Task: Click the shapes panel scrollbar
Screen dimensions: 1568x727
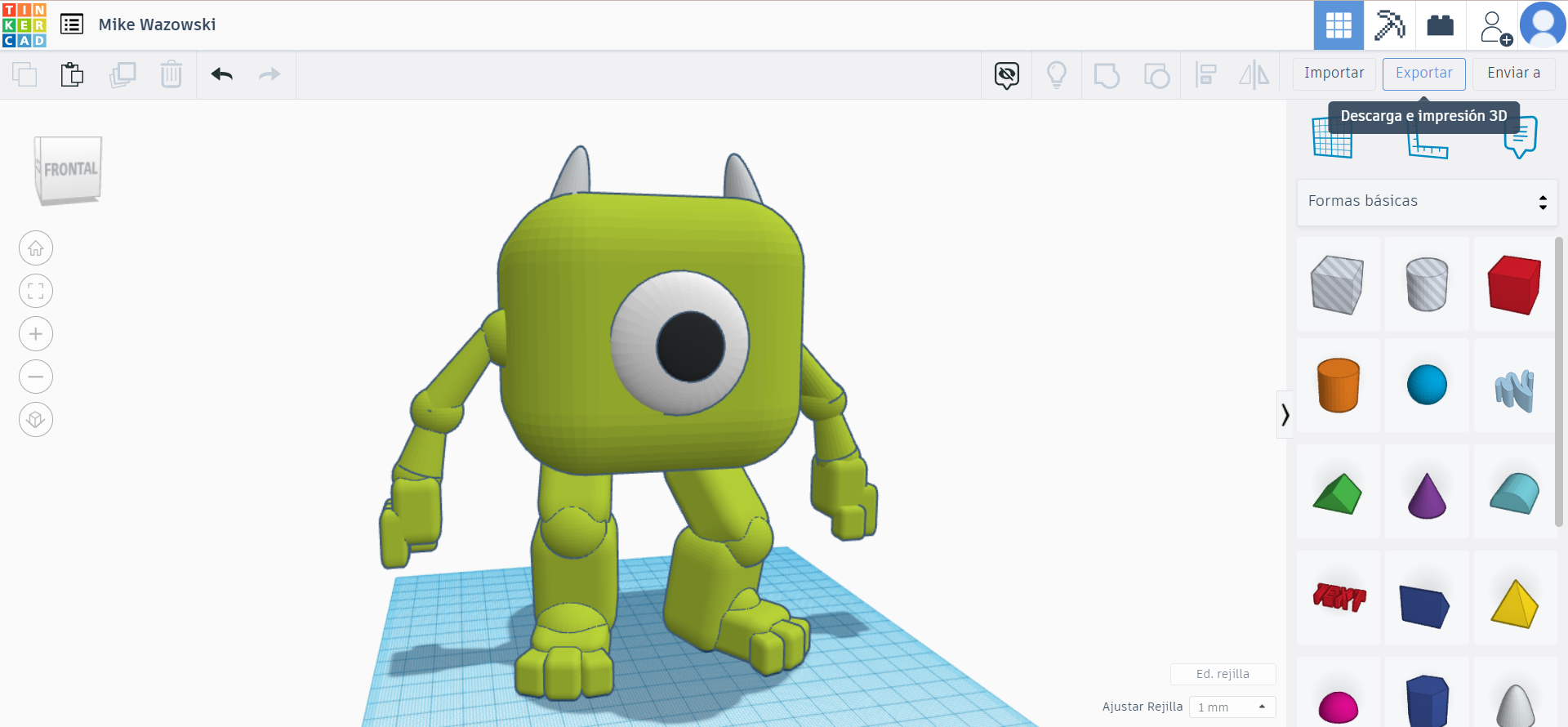Action: click(x=1559, y=382)
